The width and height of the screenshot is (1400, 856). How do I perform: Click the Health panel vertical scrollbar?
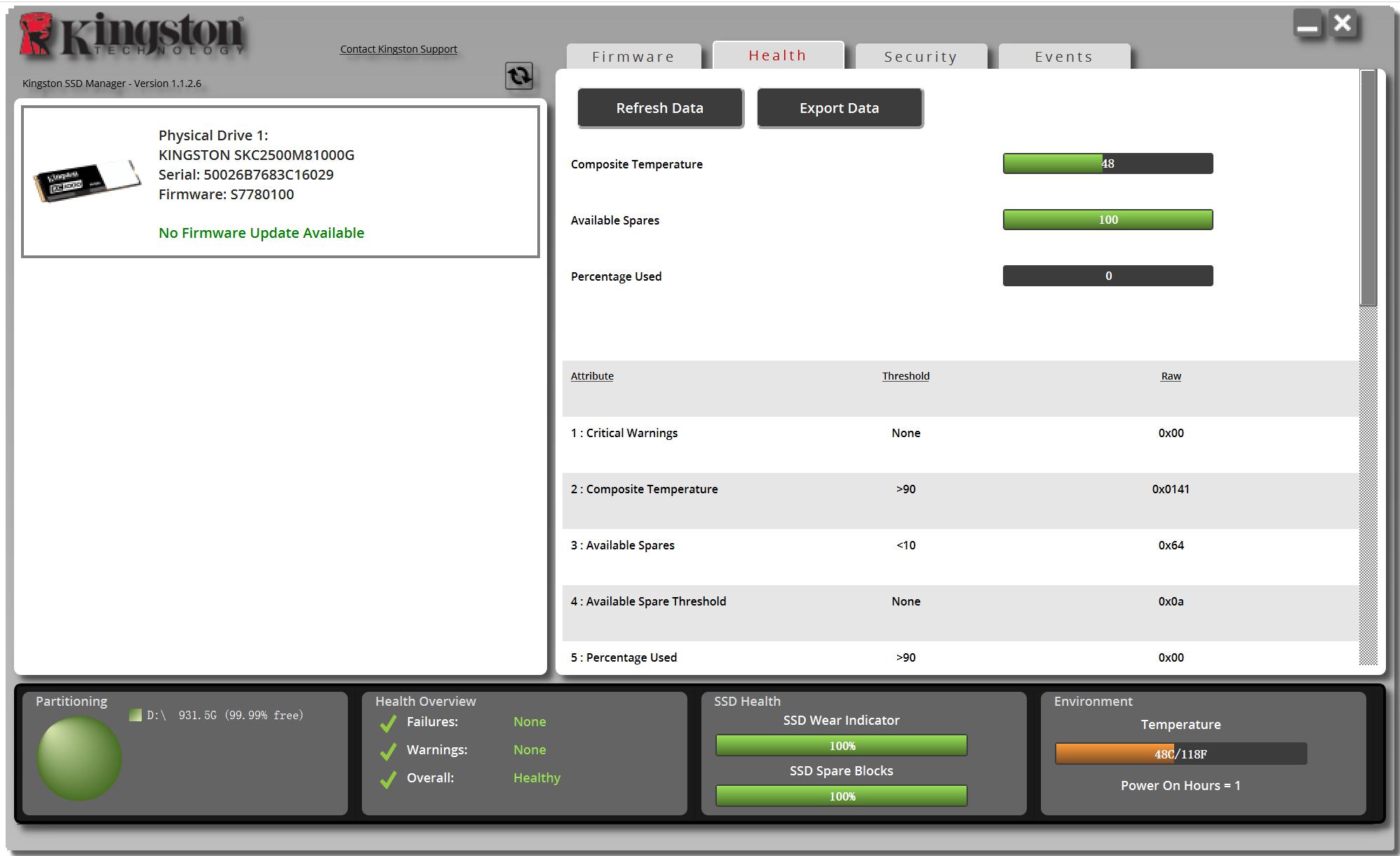point(1368,189)
